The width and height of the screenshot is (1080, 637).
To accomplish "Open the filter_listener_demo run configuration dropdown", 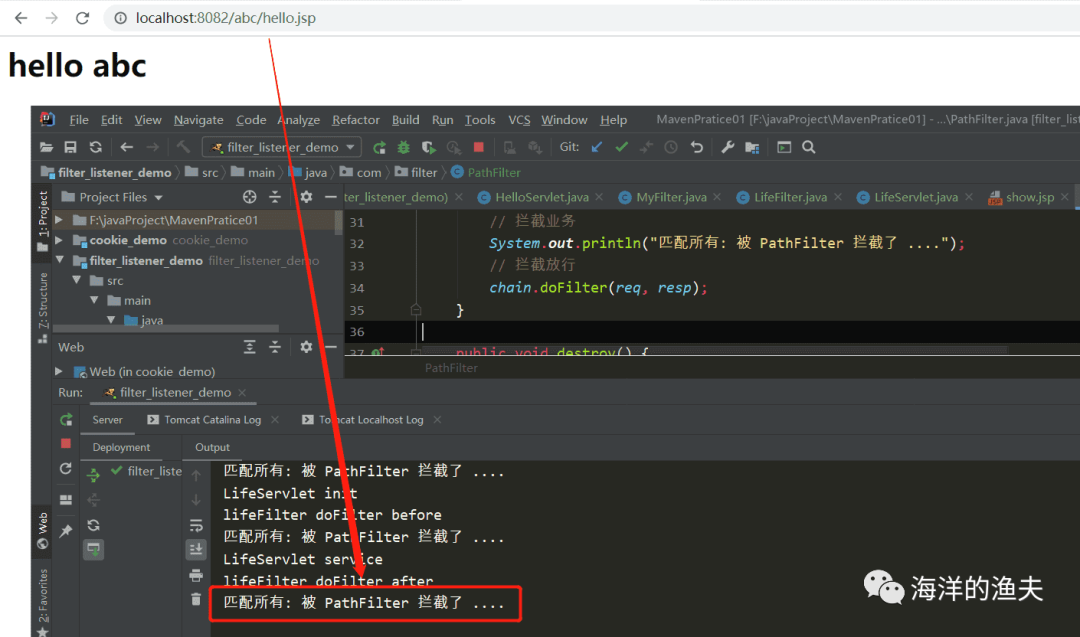I will [x=282, y=147].
